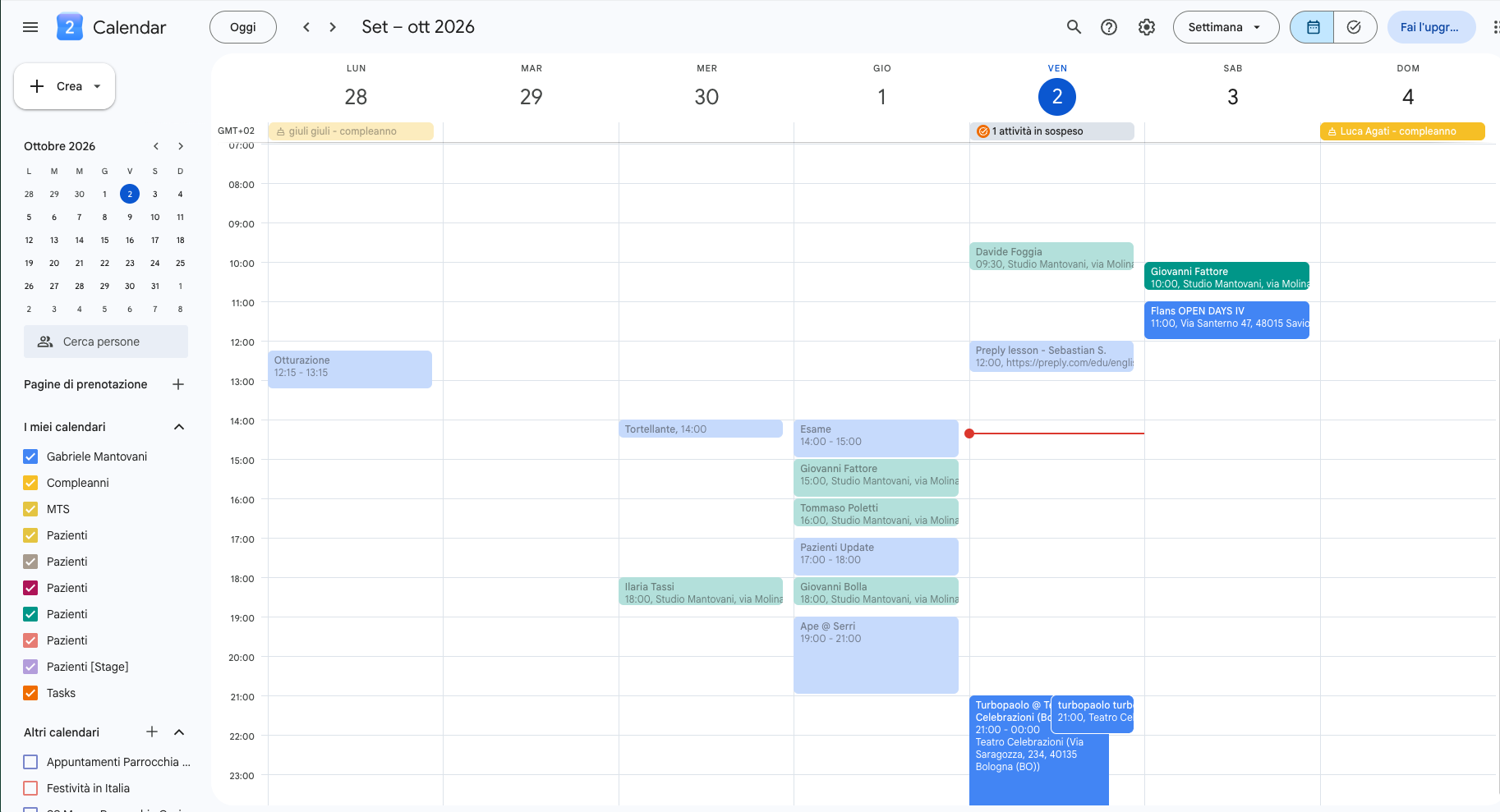Enable Festività in Italia calendar
The image size is (1500, 812).
tap(30, 788)
